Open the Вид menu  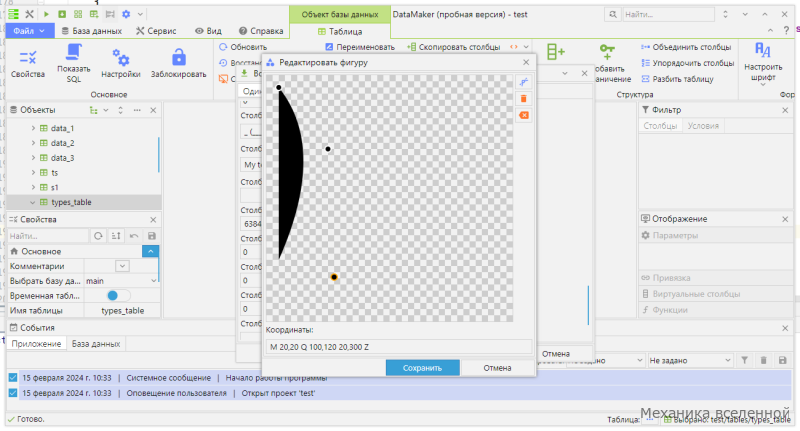[x=208, y=31]
